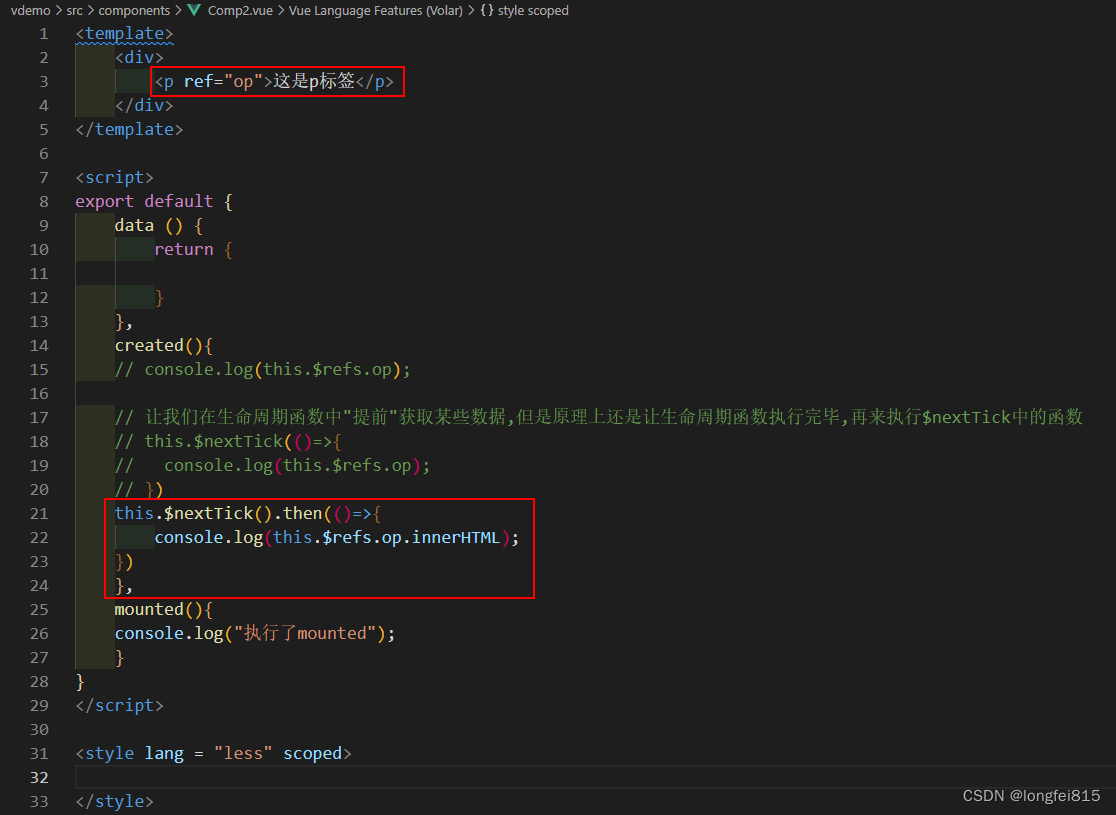This screenshot has height=815, width=1116.
Task: Select the "src" breadcrumb item
Action: coord(74,10)
